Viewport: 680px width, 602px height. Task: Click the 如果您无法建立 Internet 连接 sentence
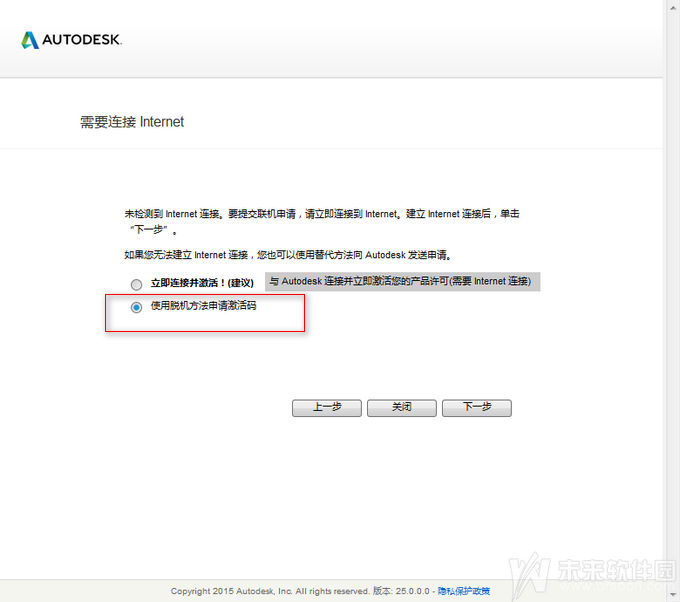[x=288, y=255]
